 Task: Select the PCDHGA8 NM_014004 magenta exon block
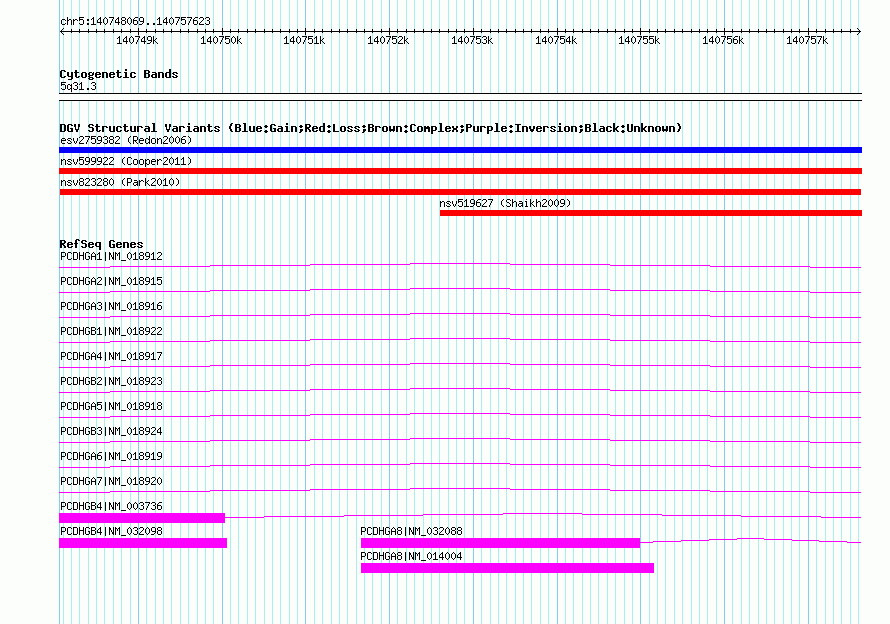click(x=507, y=568)
